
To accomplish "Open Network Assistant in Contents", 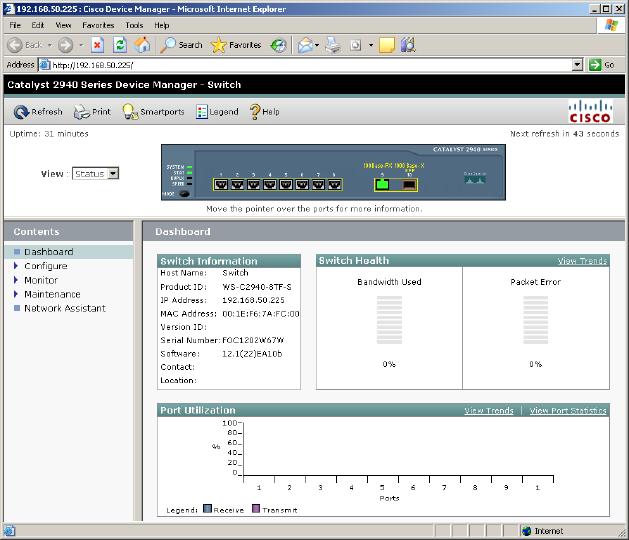I will coord(65,308).
